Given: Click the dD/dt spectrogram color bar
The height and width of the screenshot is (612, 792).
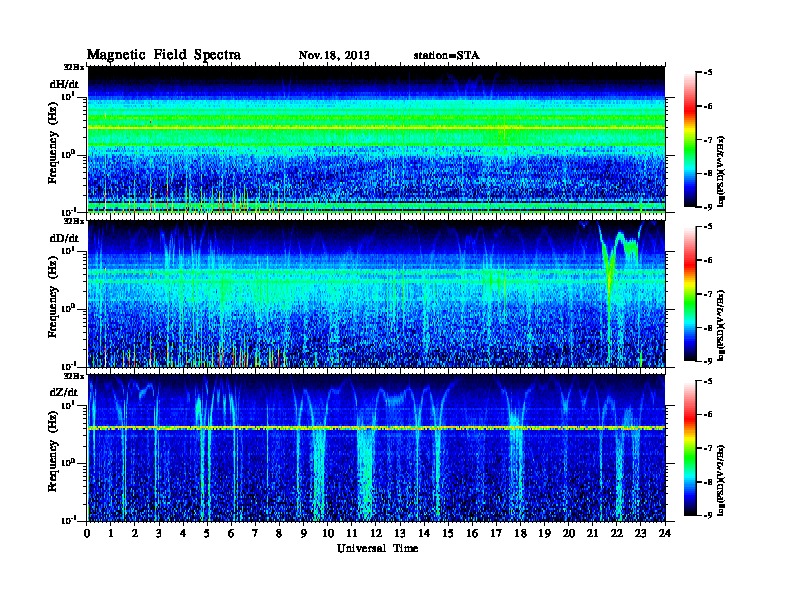Looking at the screenshot, I should tap(690, 294).
